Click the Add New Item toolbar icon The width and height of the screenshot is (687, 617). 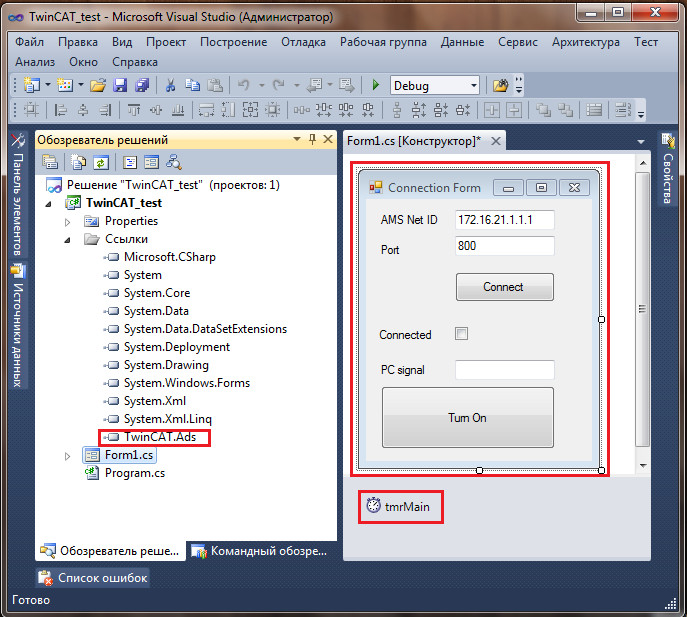(65, 85)
